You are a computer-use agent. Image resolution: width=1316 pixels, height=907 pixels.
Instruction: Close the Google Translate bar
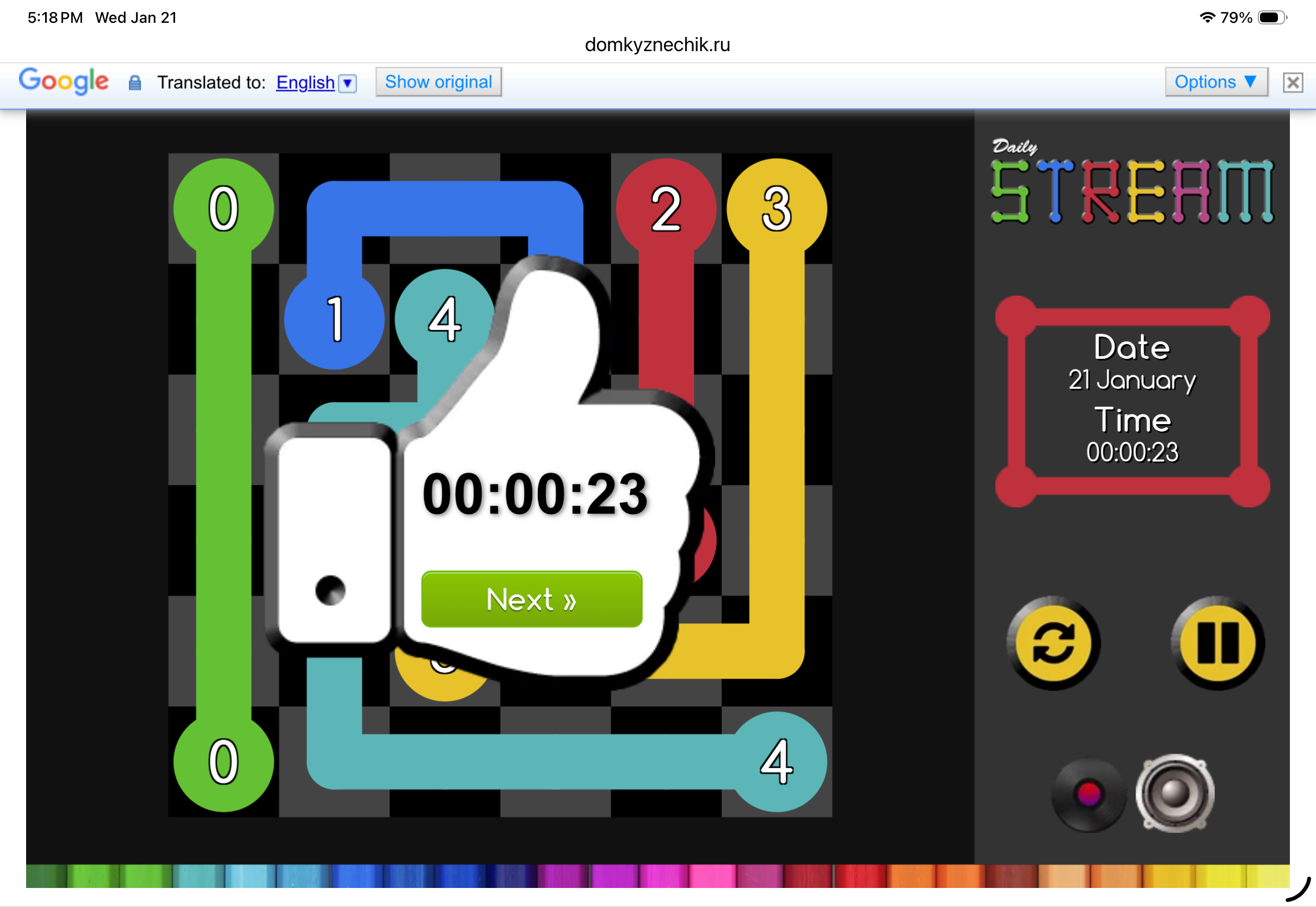(x=1293, y=83)
